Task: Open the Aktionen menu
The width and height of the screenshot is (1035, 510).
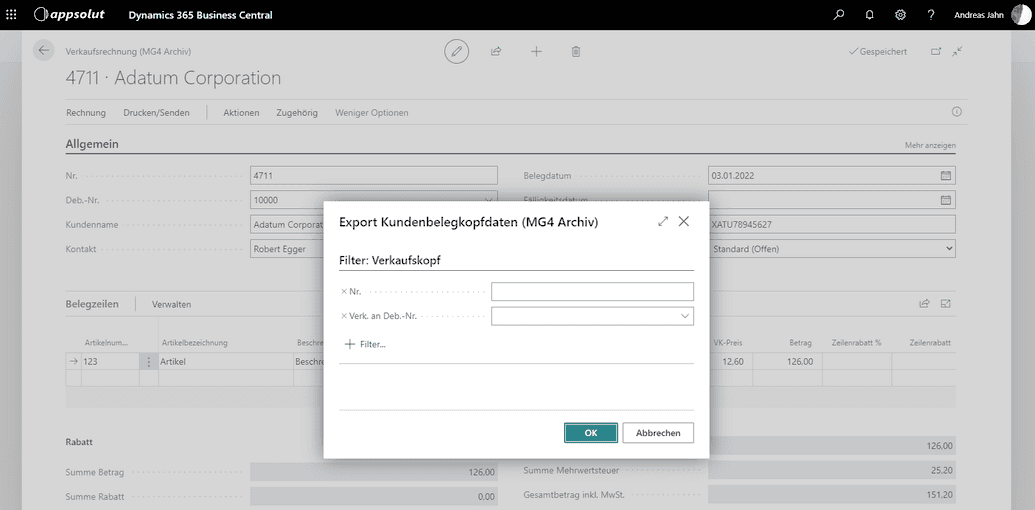Action: pyautogui.click(x=241, y=113)
